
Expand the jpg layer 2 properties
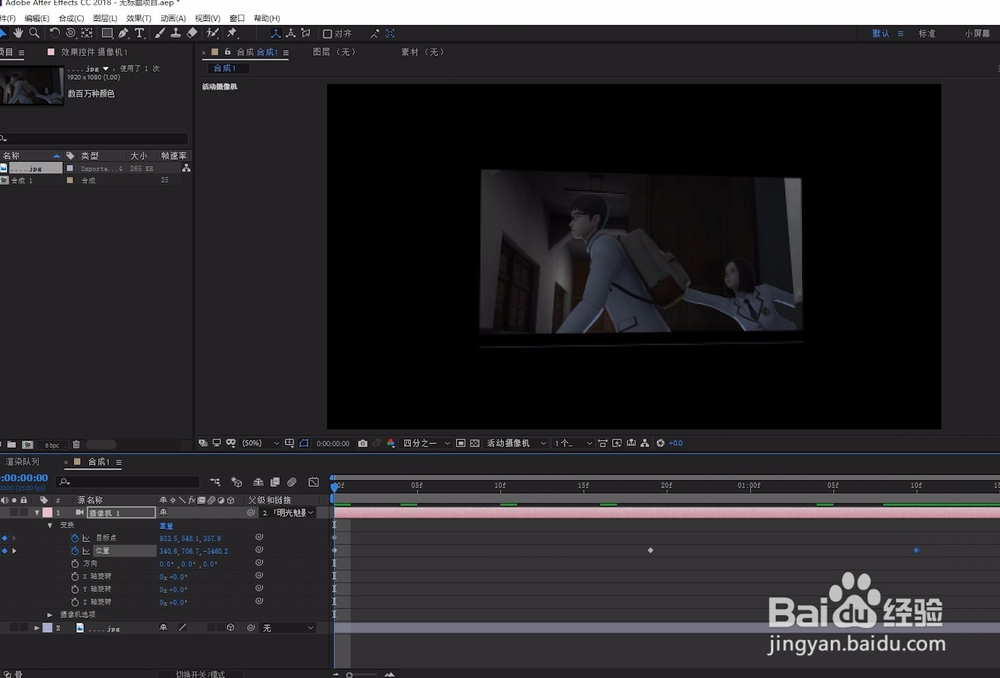tap(37, 628)
